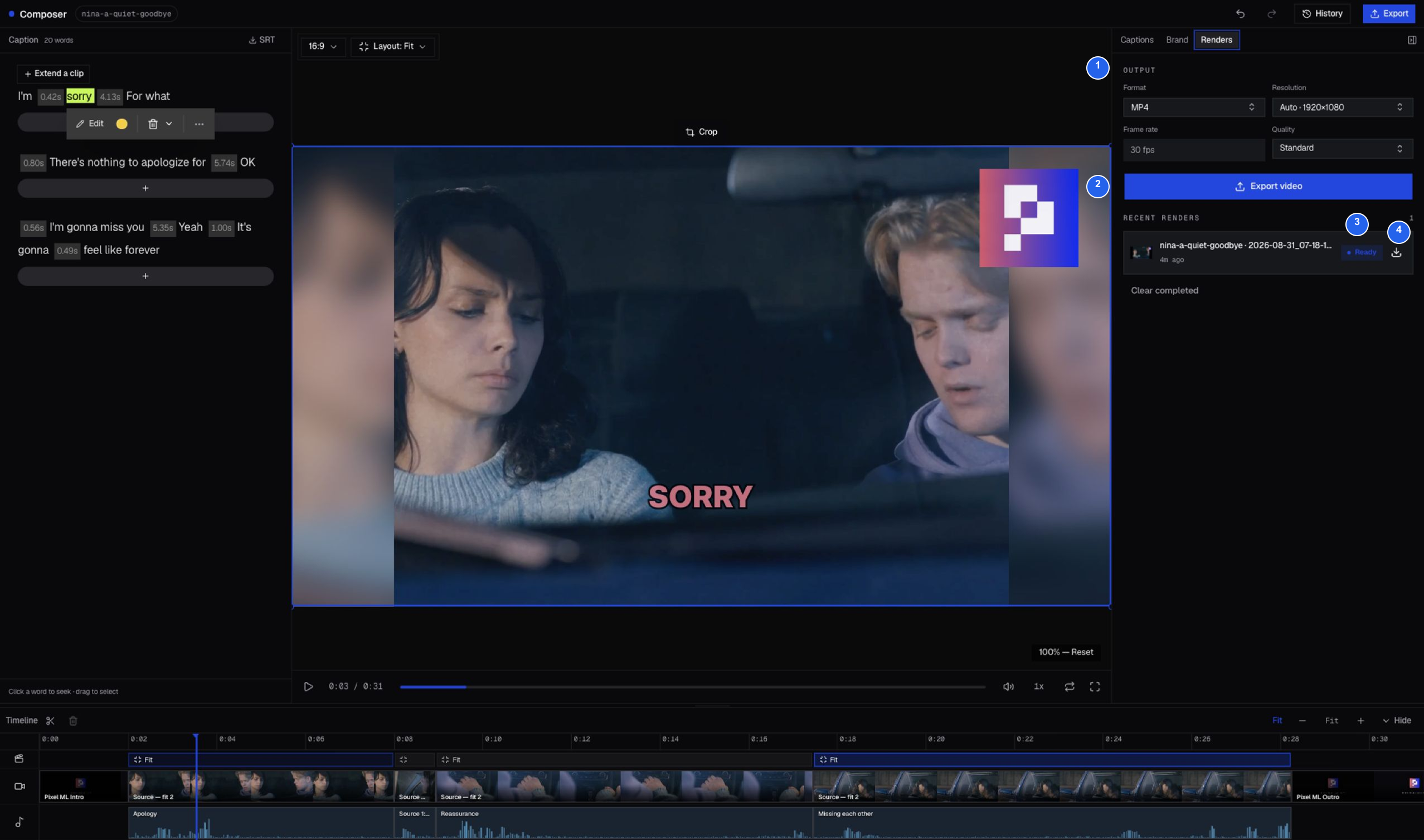Viewport: 1424px width, 840px height.
Task: Click the playback progress bar
Action: [692, 687]
